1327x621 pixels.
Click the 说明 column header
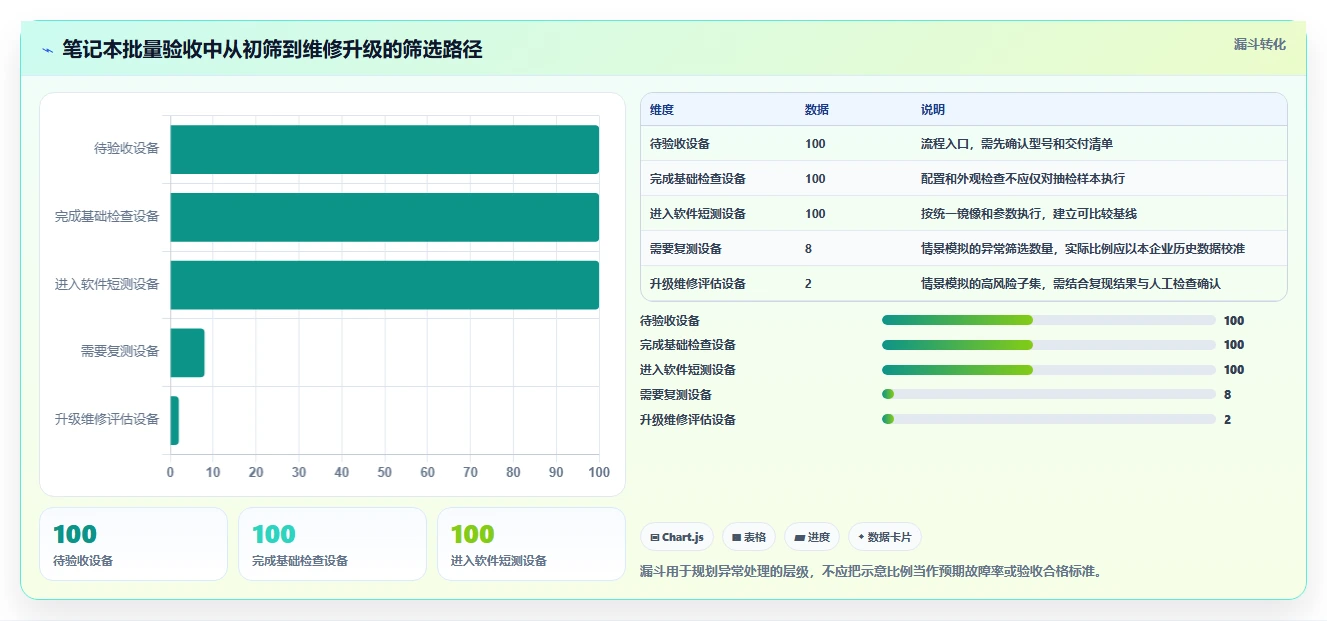[x=933, y=110]
